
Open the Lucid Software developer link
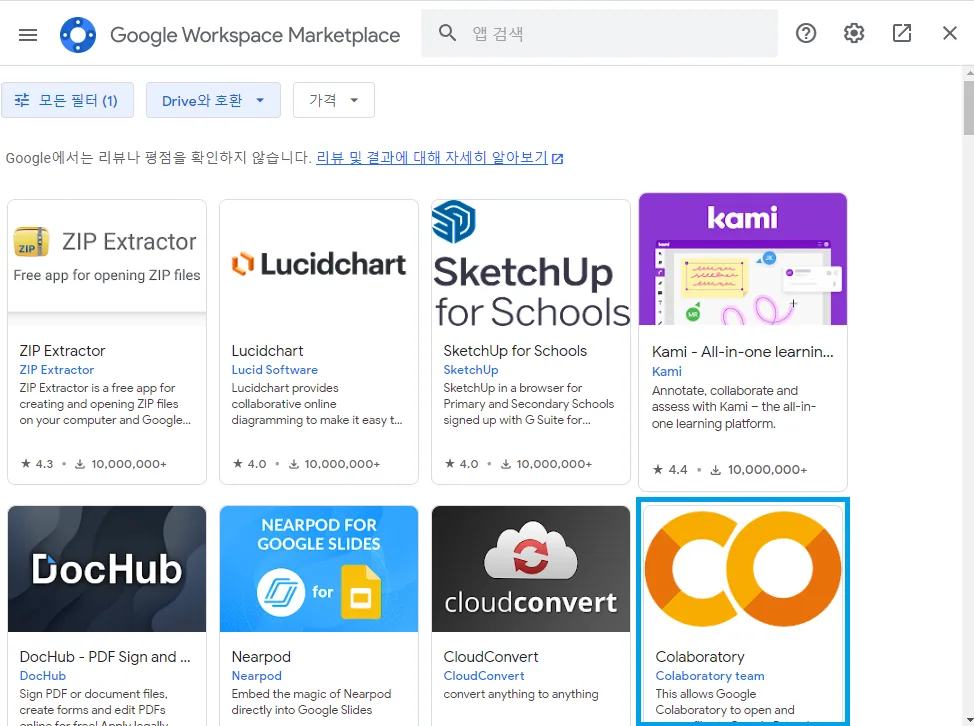tap(275, 370)
